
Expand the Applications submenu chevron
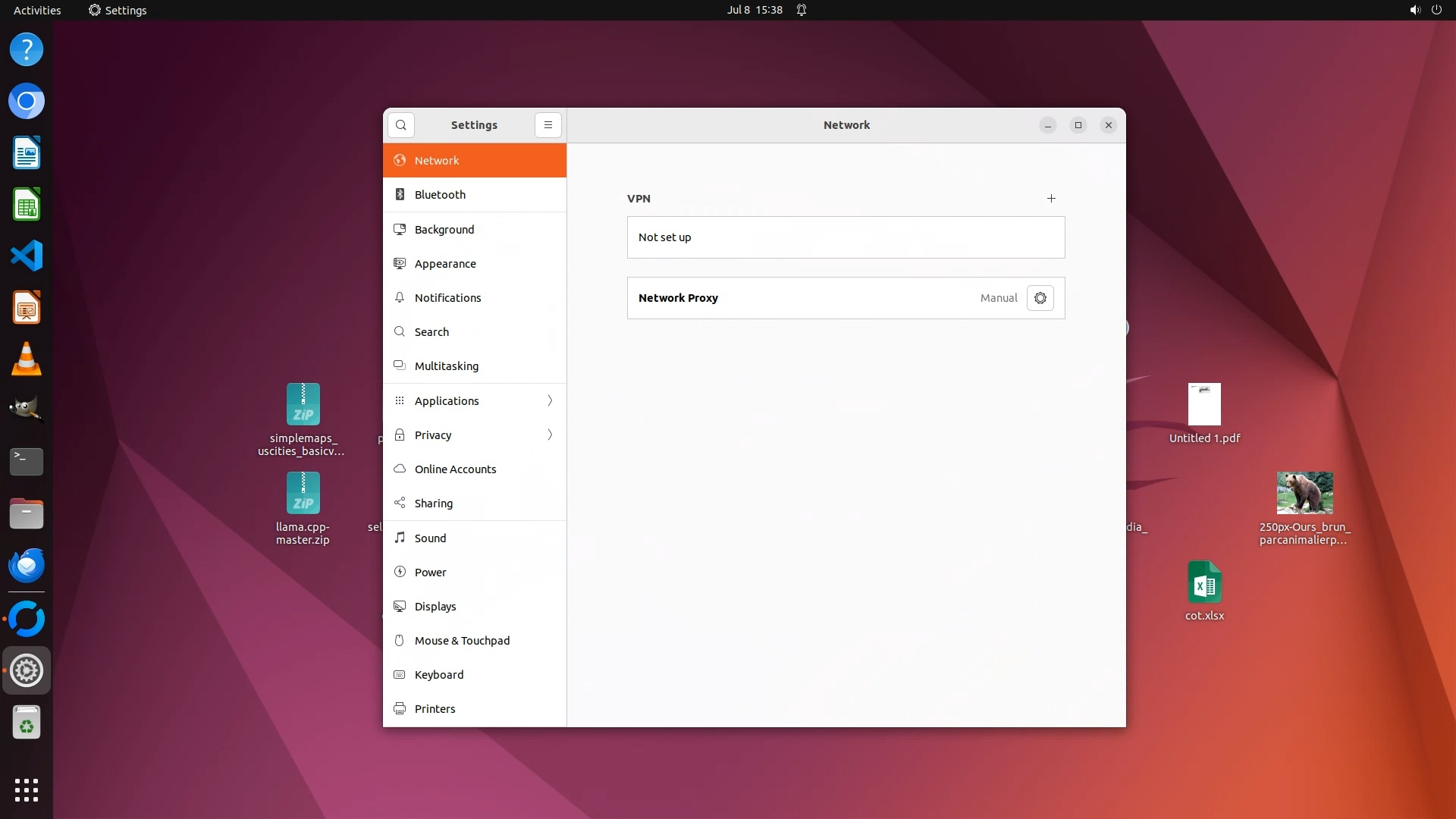click(x=550, y=401)
